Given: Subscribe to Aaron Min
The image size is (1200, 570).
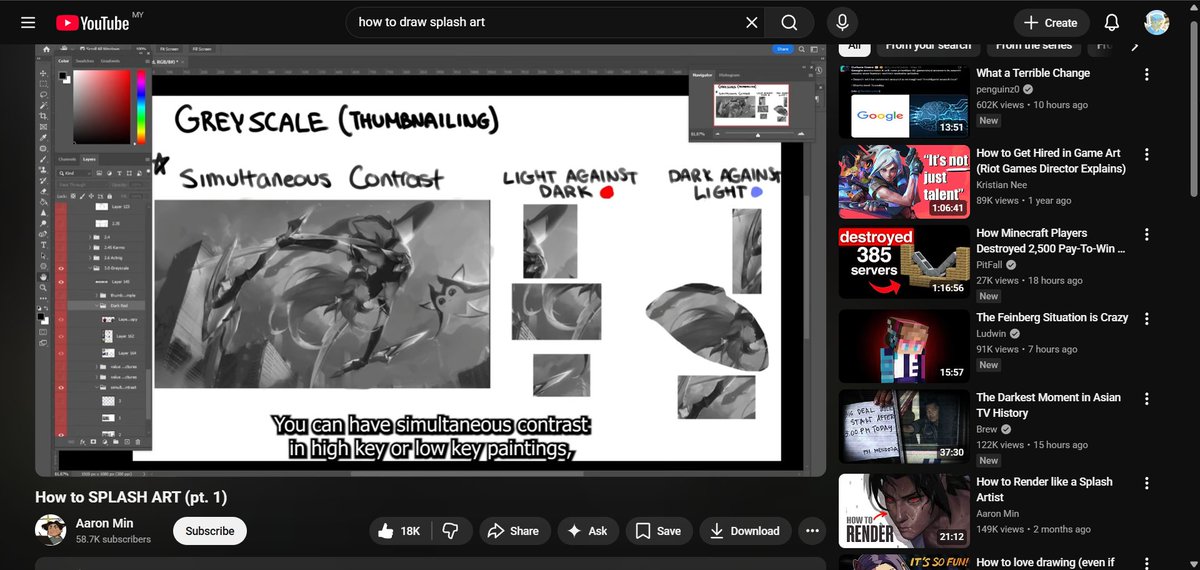Looking at the screenshot, I should tap(210, 531).
